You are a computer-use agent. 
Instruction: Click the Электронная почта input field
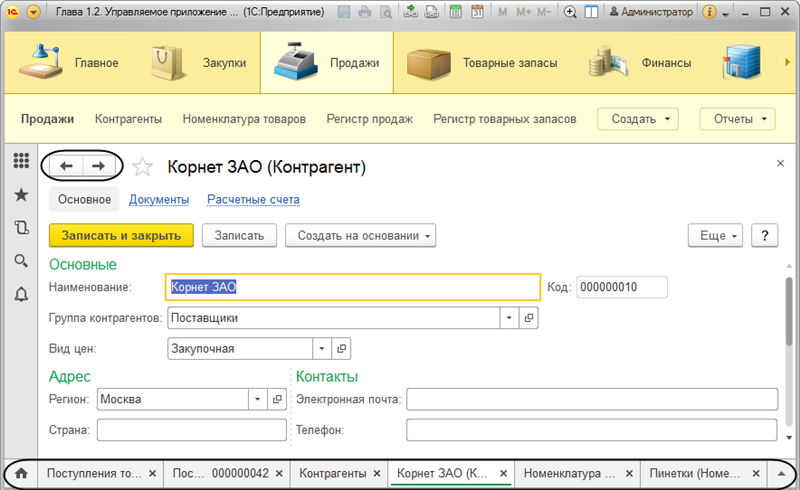(x=592, y=399)
